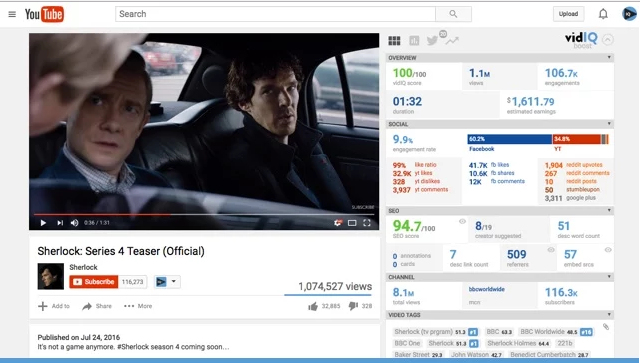Enter fullscreen in video player
This screenshot has height=363, width=640.
click(x=367, y=223)
